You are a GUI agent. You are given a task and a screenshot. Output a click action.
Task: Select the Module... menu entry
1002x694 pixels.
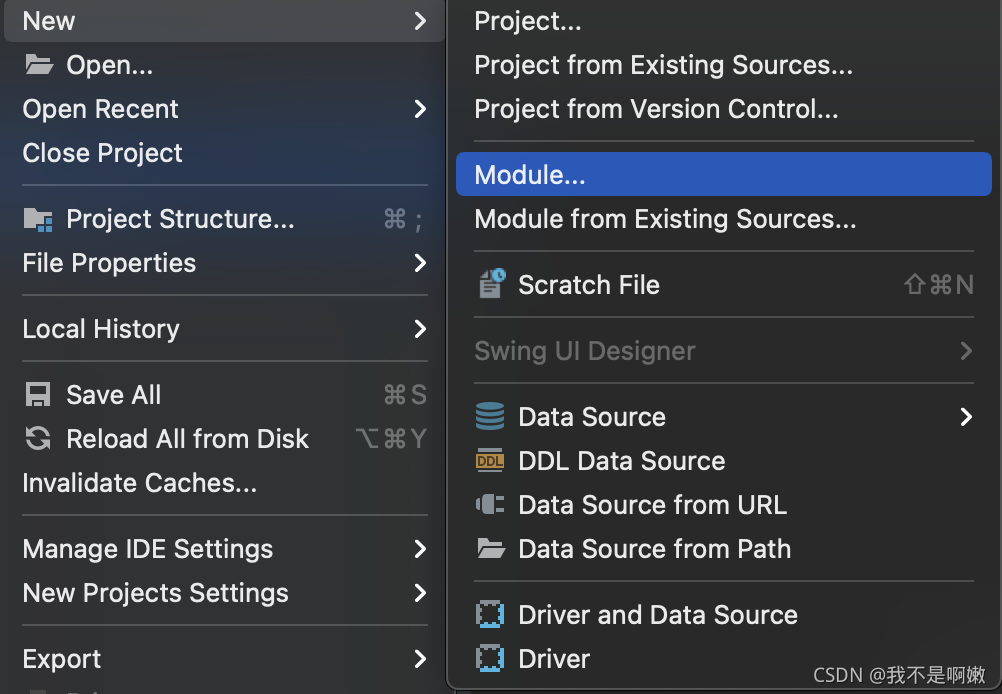[530, 175]
